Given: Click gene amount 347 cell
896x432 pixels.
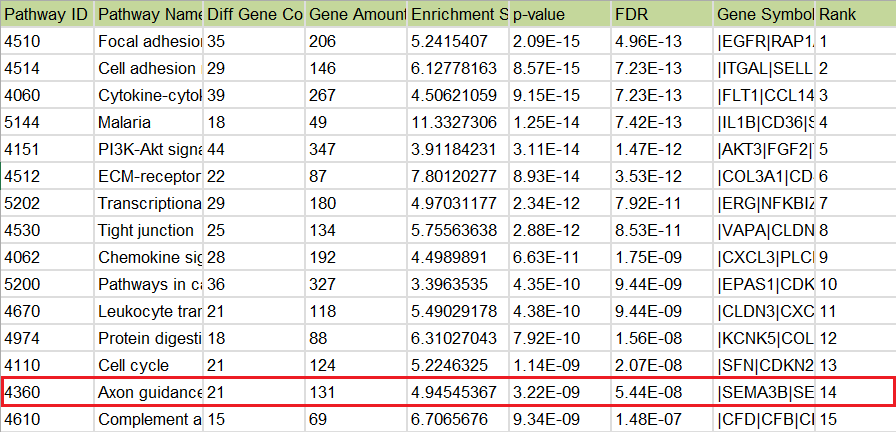Looking at the screenshot, I should click(356, 149).
